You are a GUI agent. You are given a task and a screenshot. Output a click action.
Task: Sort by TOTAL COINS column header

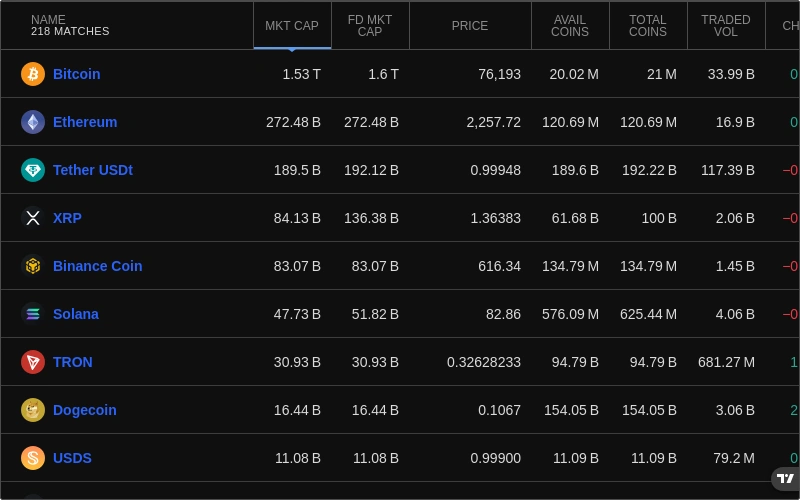pos(648,26)
